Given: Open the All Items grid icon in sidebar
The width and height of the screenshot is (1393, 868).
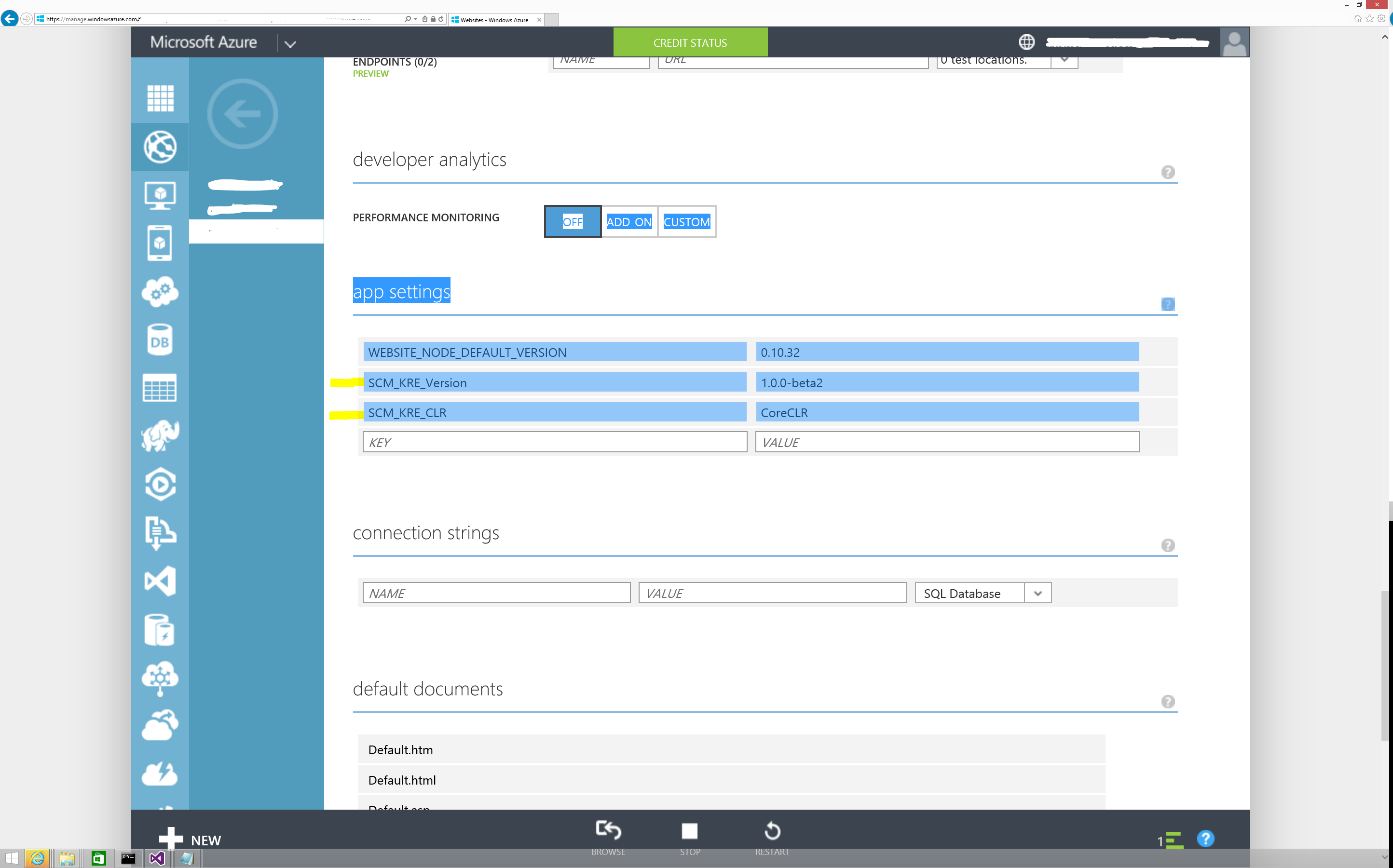Looking at the screenshot, I should 160,98.
